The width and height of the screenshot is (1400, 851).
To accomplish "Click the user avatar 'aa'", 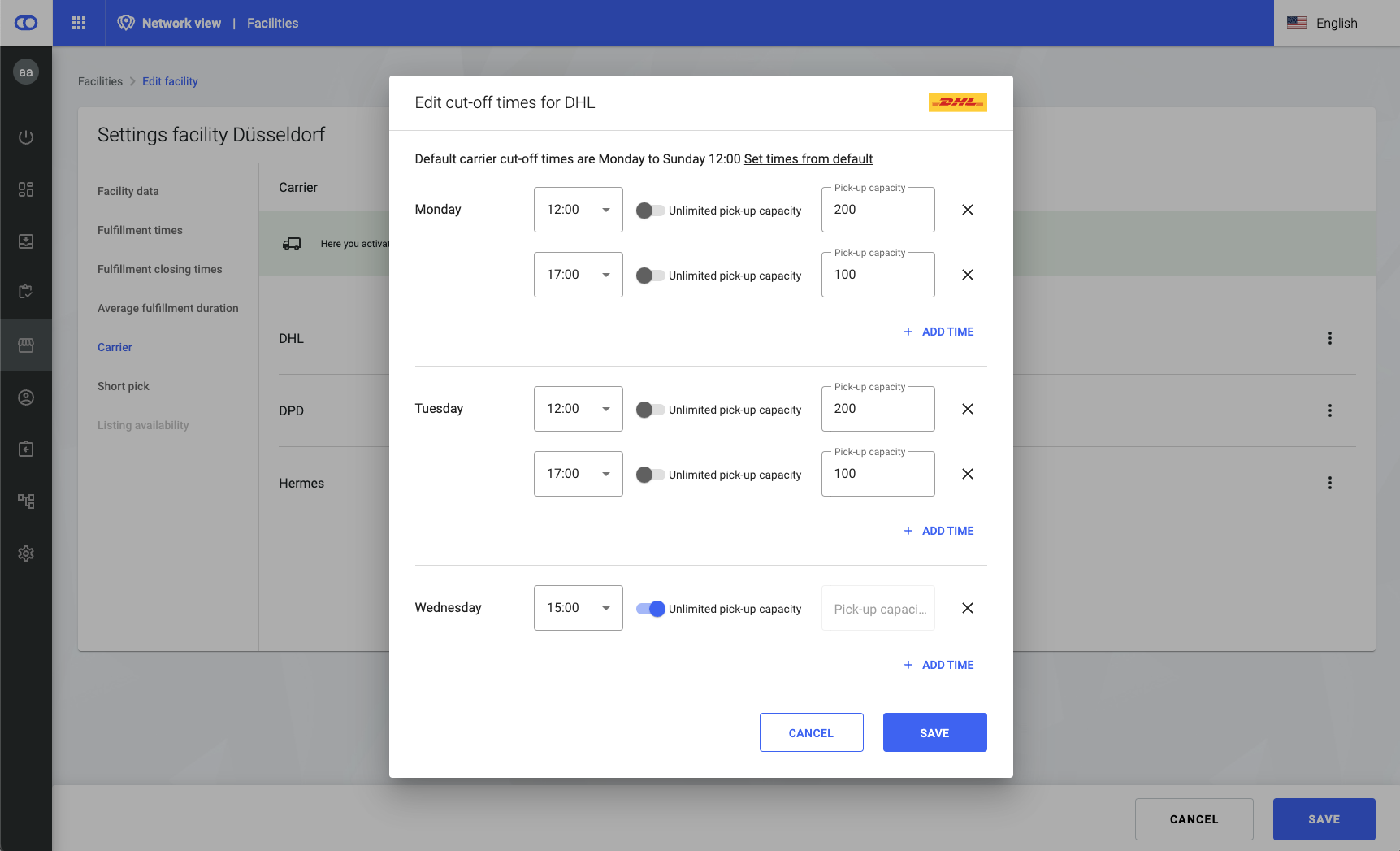I will [x=26, y=72].
